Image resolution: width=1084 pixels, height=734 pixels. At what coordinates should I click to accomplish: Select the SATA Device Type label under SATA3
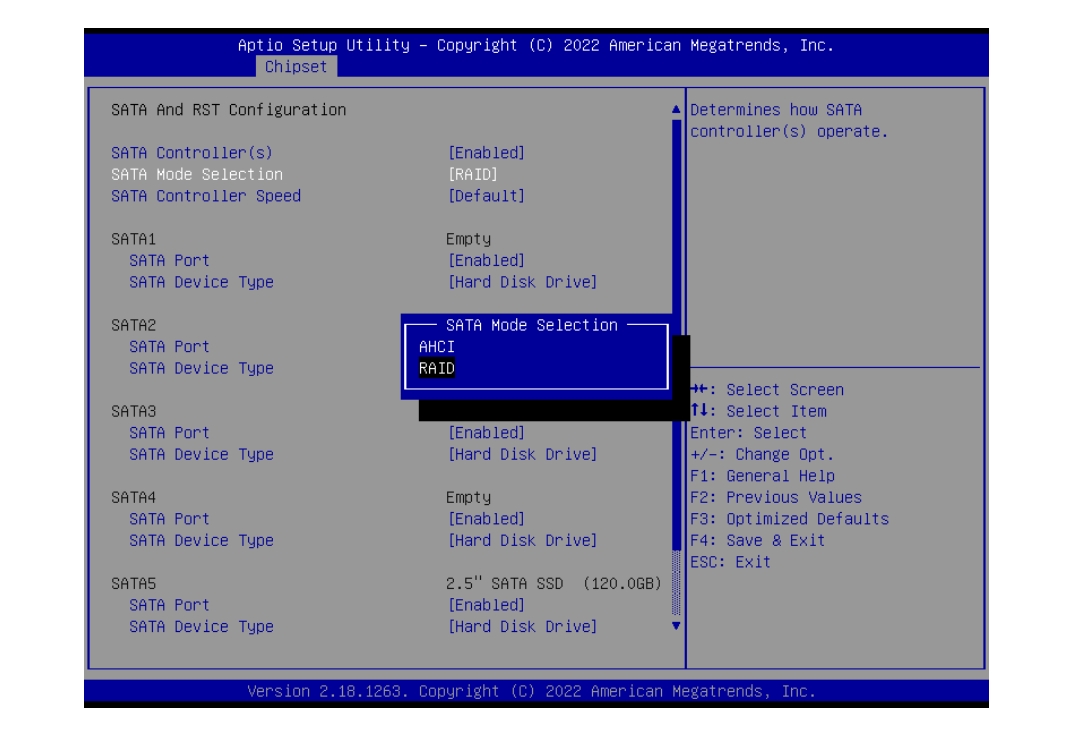pos(201,454)
